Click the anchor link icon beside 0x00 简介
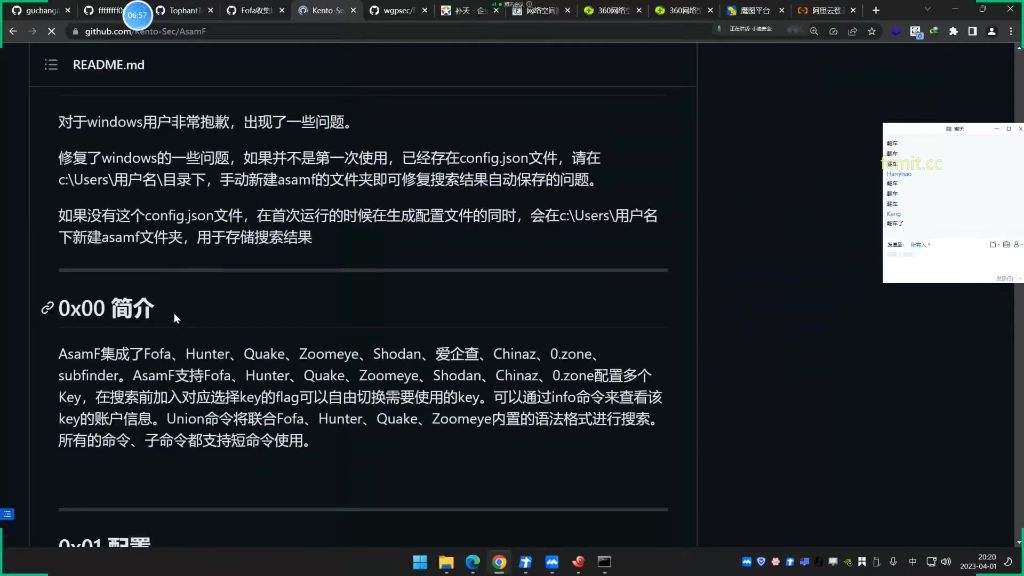Image resolution: width=1024 pixels, height=576 pixels. (x=47, y=308)
